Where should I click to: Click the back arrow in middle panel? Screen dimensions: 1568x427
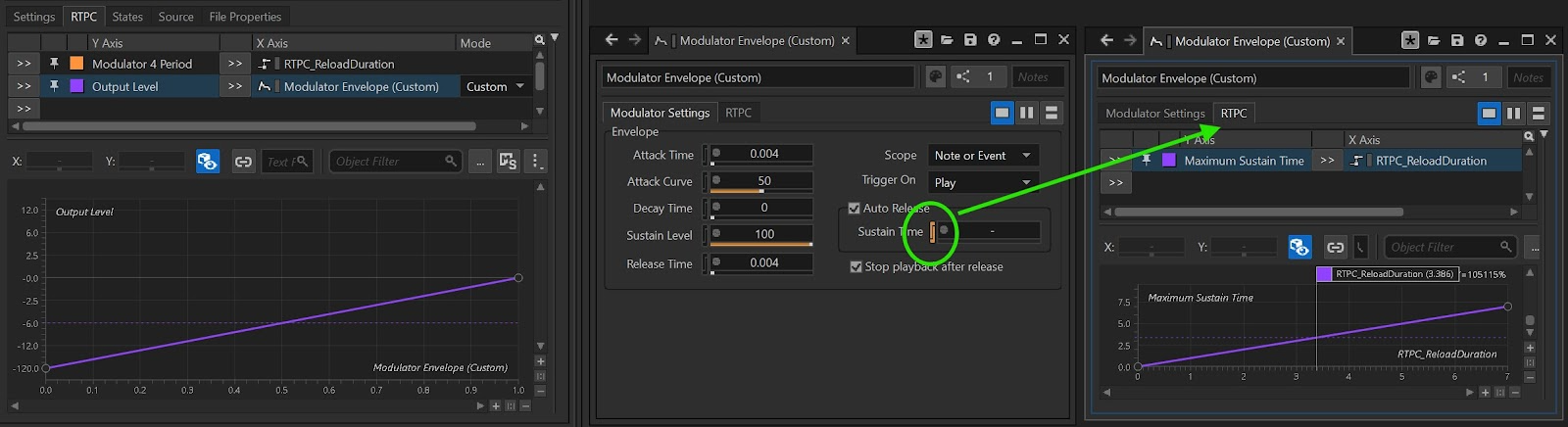tap(612, 40)
